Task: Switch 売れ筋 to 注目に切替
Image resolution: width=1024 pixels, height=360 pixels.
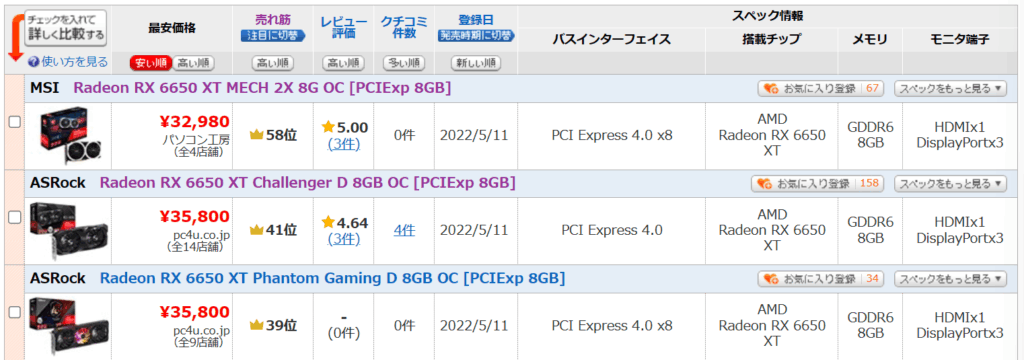Action: click(x=273, y=35)
